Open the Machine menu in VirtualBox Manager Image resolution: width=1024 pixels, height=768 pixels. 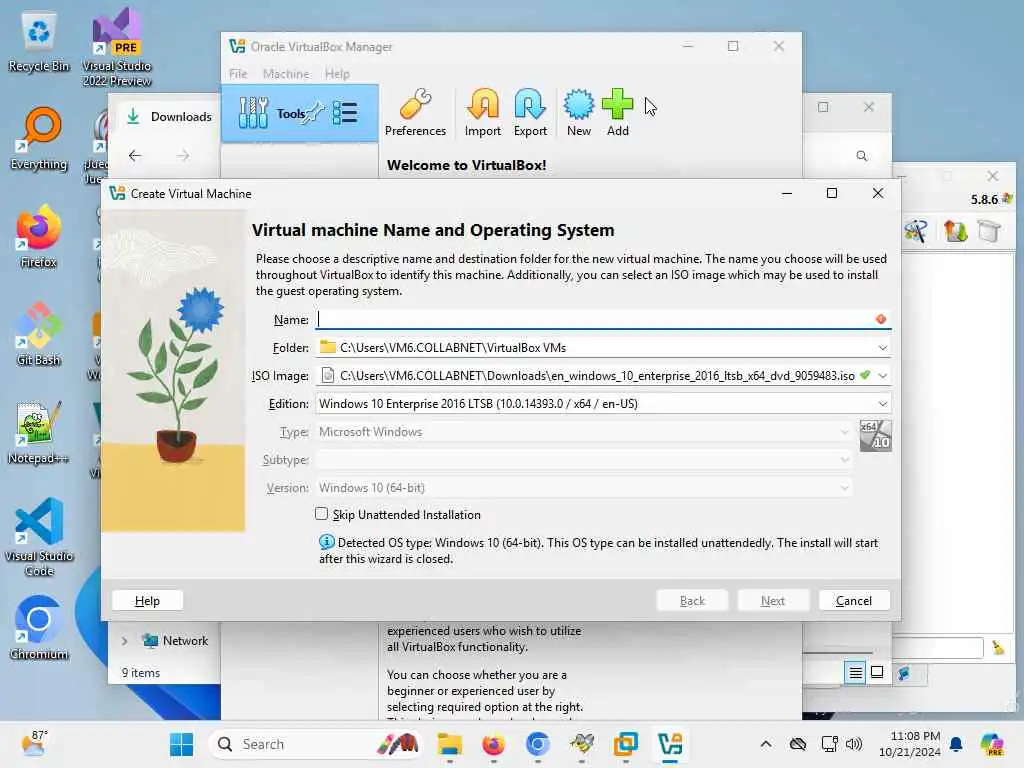(x=286, y=74)
